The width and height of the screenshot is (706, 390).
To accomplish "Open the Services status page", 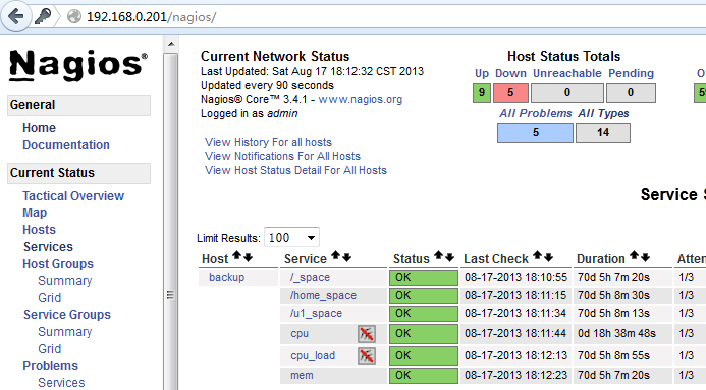I will (x=48, y=247).
